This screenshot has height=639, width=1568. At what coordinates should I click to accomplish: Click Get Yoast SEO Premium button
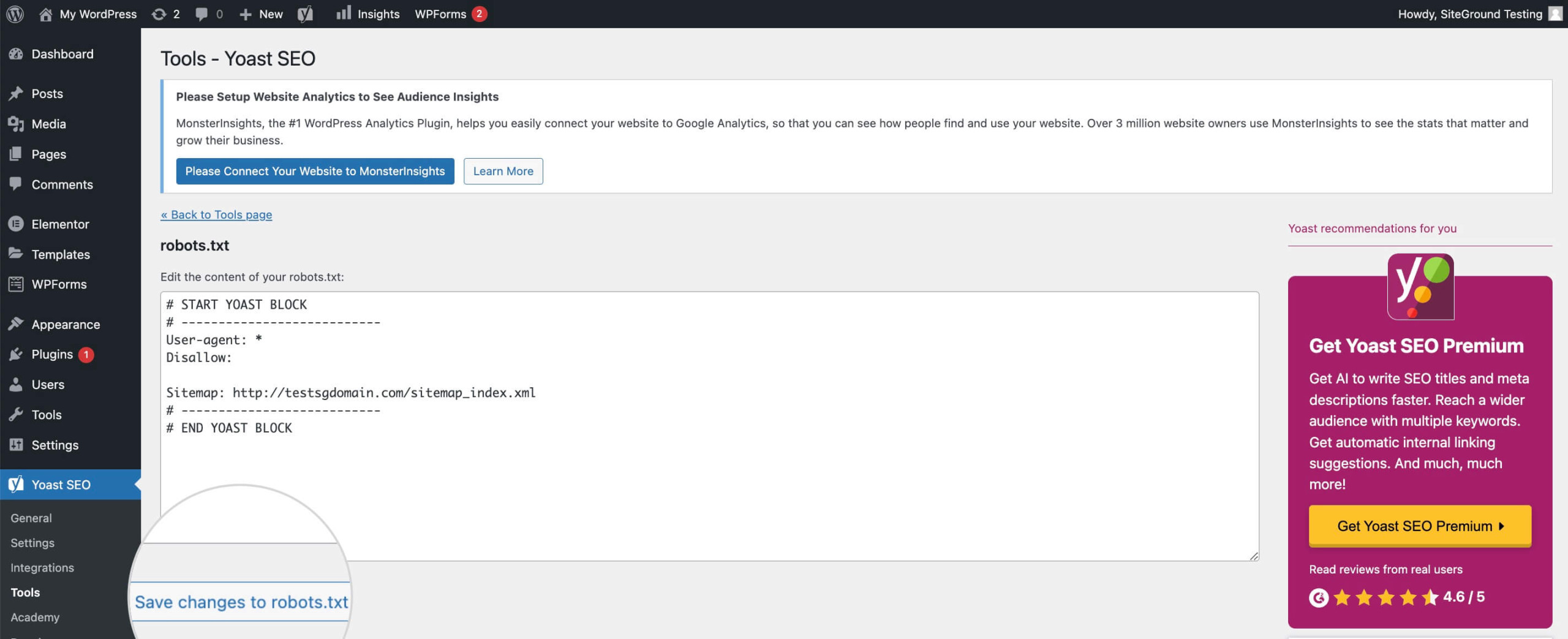(1420, 526)
